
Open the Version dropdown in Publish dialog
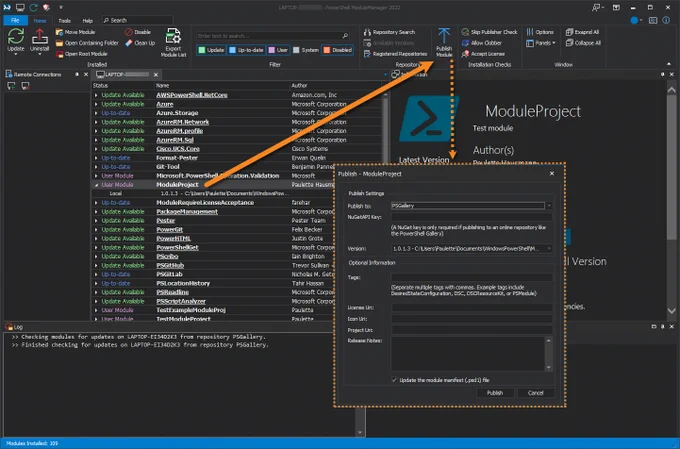click(549, 249)
